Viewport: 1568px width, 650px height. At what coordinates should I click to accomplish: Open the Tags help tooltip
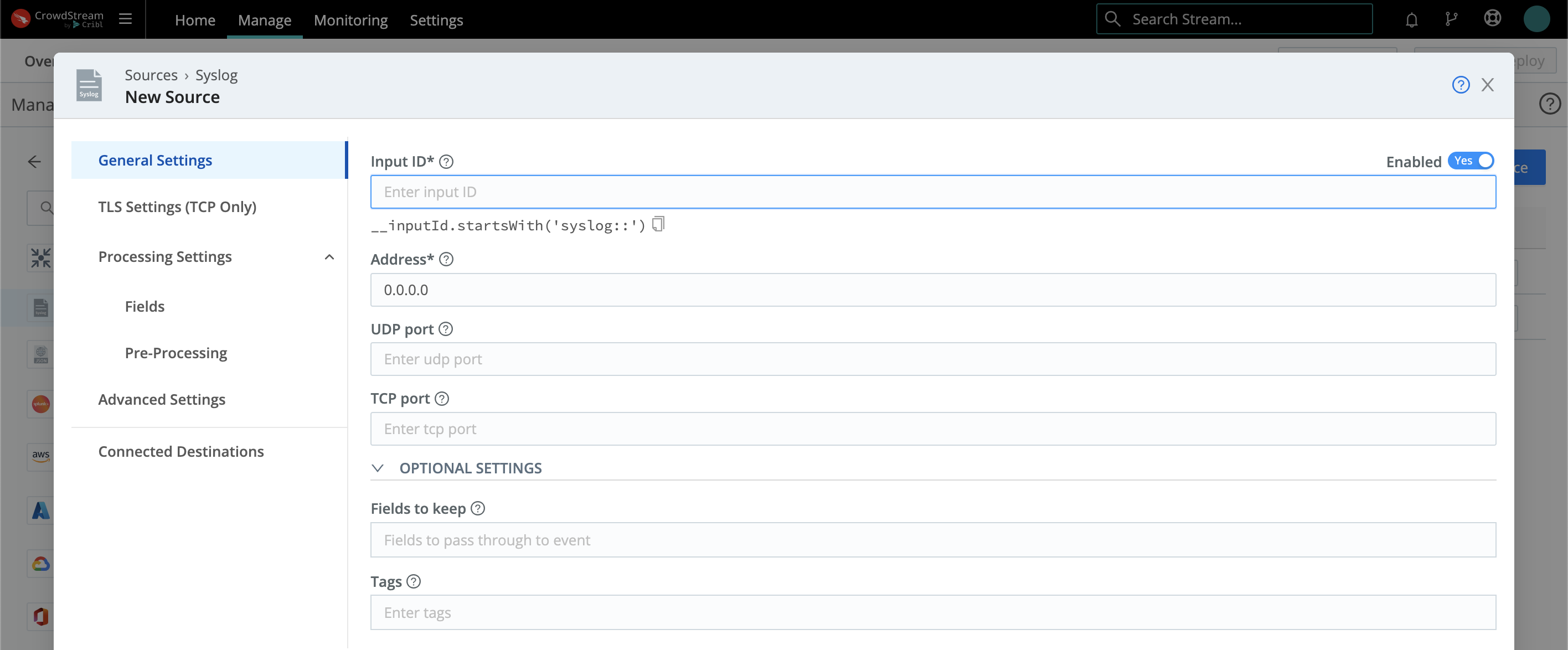click(414, 582)
